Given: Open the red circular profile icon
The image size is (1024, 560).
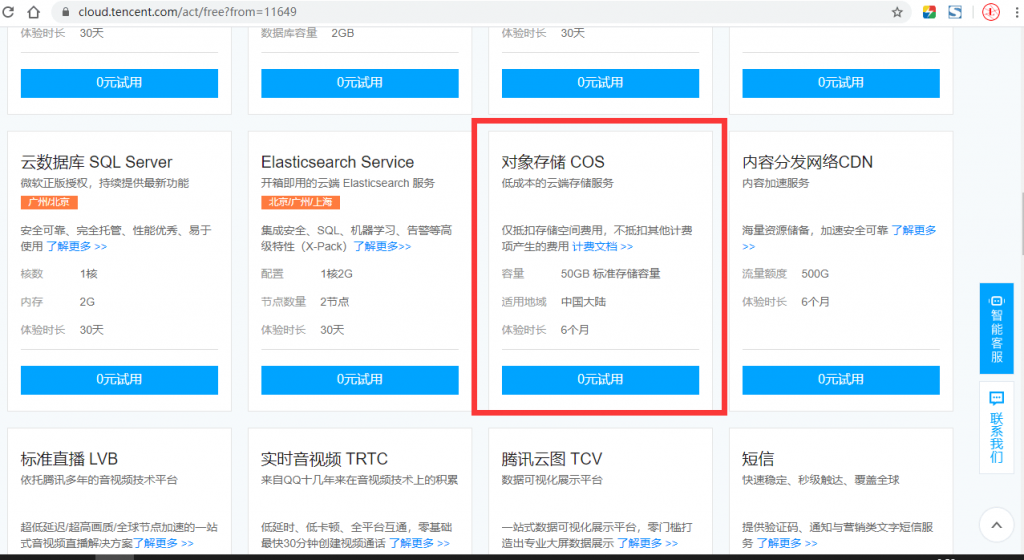Looking at the screenshot, I should [x=991, y=12].
